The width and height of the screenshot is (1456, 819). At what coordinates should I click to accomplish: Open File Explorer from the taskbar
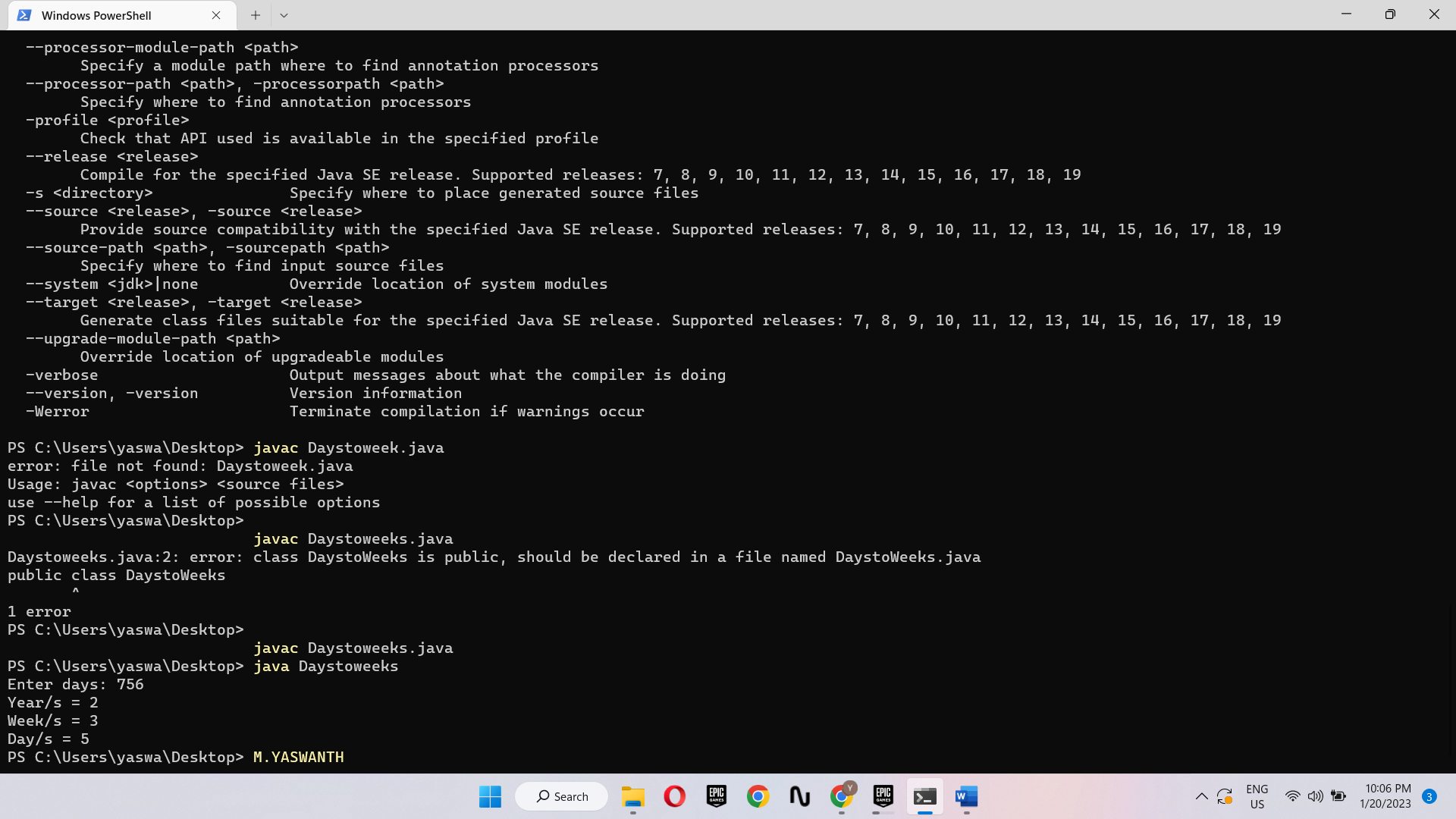pyautogui.click(x=633, y=796)
